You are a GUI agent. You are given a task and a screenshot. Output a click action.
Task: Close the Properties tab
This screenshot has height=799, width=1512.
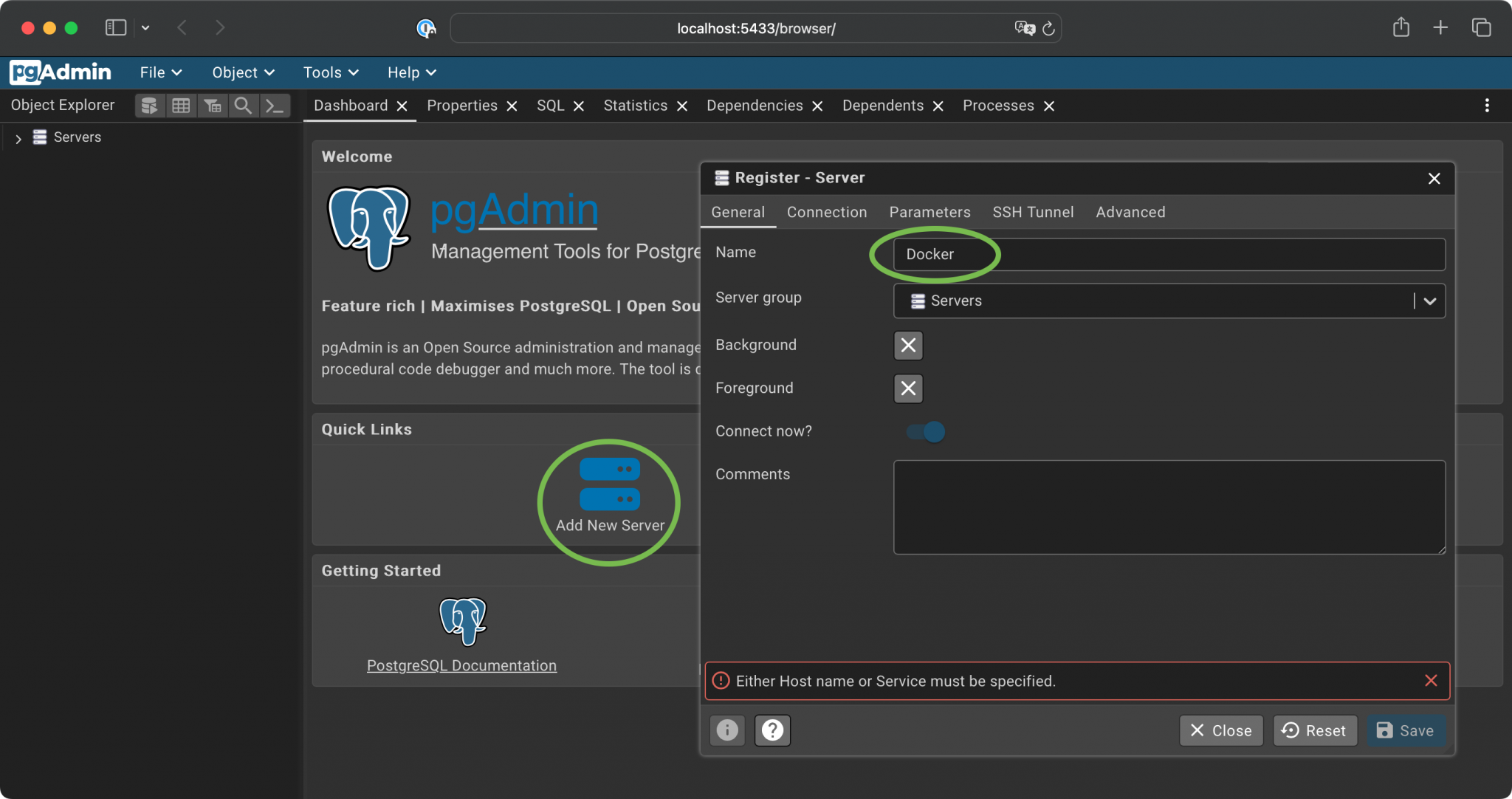pos(512,106)
